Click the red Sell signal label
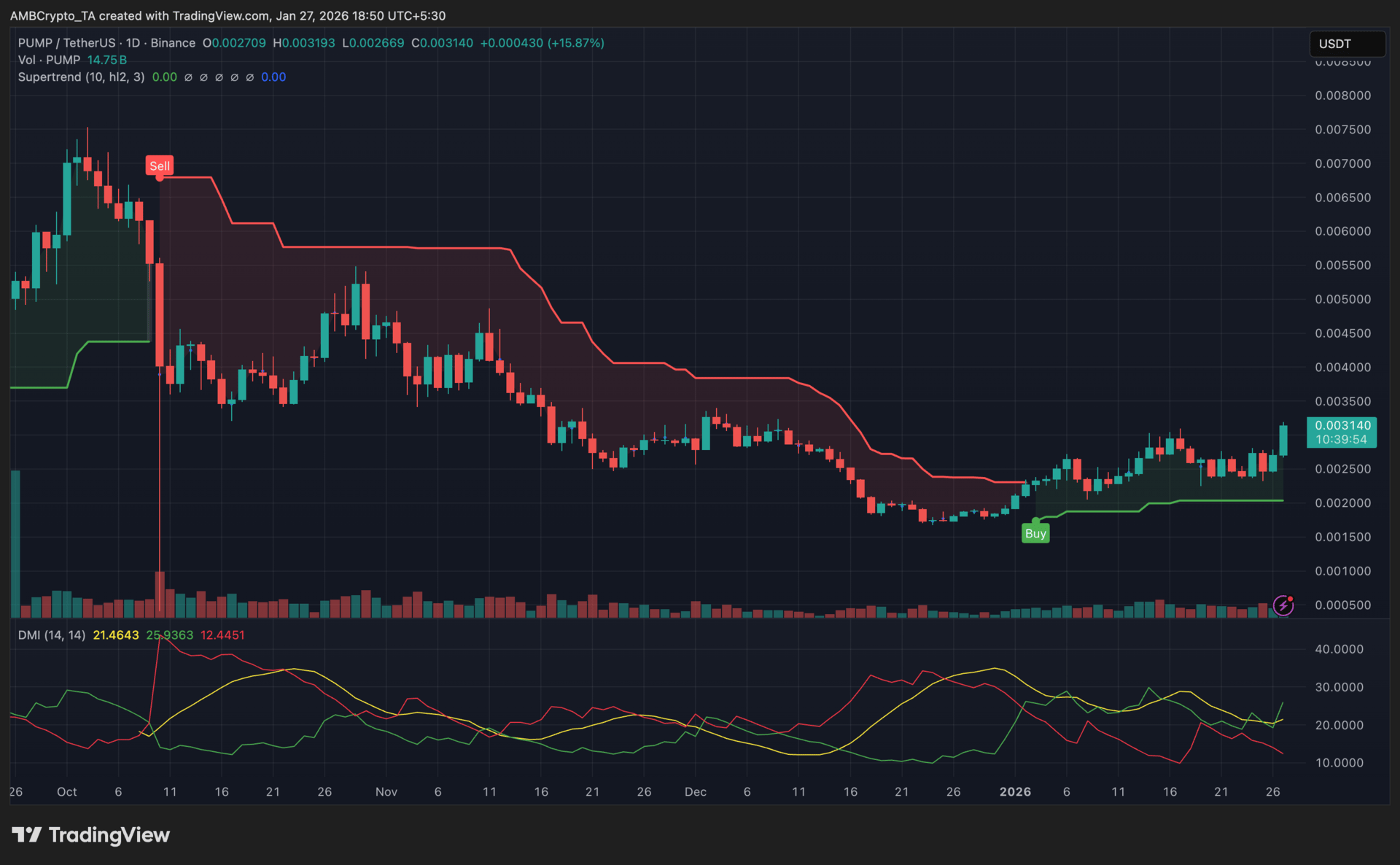The height and width of the screenshot is (865, 1400). coord(159,166)
